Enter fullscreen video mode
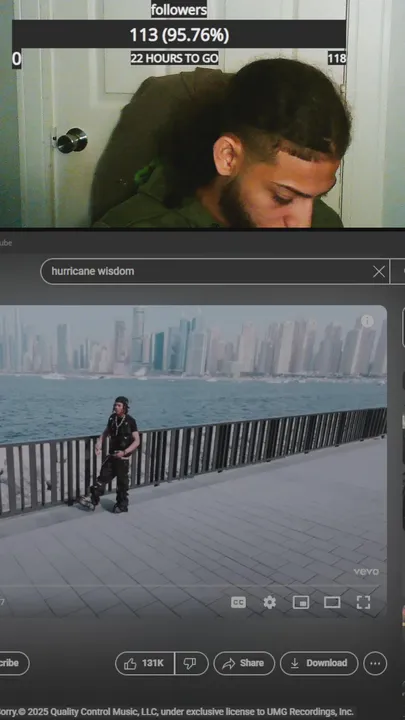 363,602
